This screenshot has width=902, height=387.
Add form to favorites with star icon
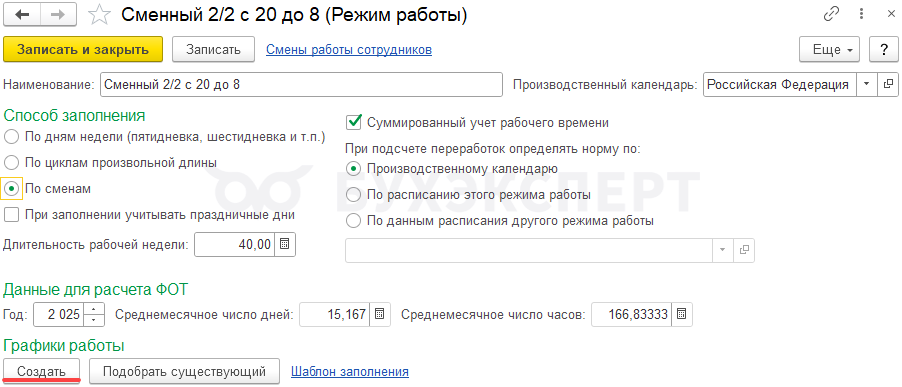click(101, 16)
